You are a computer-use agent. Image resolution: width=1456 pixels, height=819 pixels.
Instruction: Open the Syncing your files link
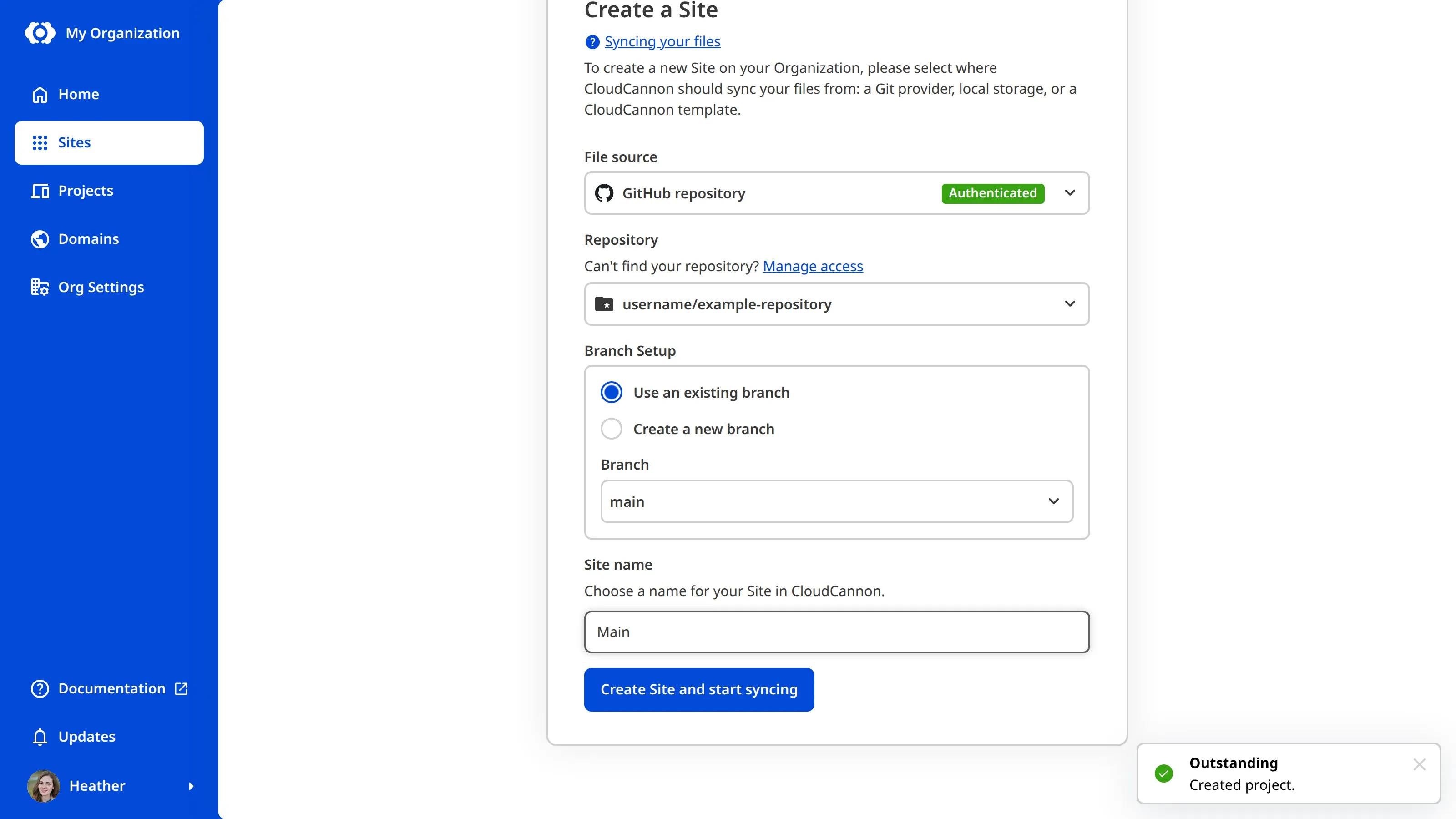(x=662, y=42)
